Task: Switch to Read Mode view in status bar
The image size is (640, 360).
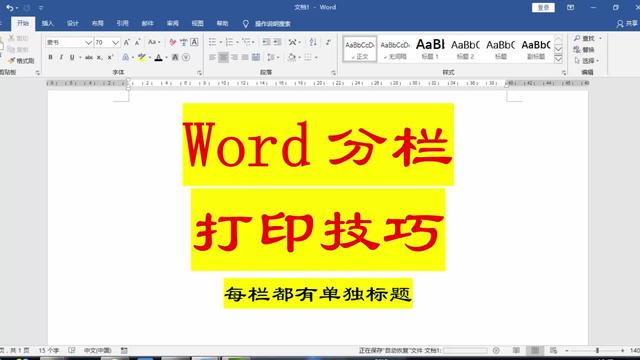Action: [516, 350]
